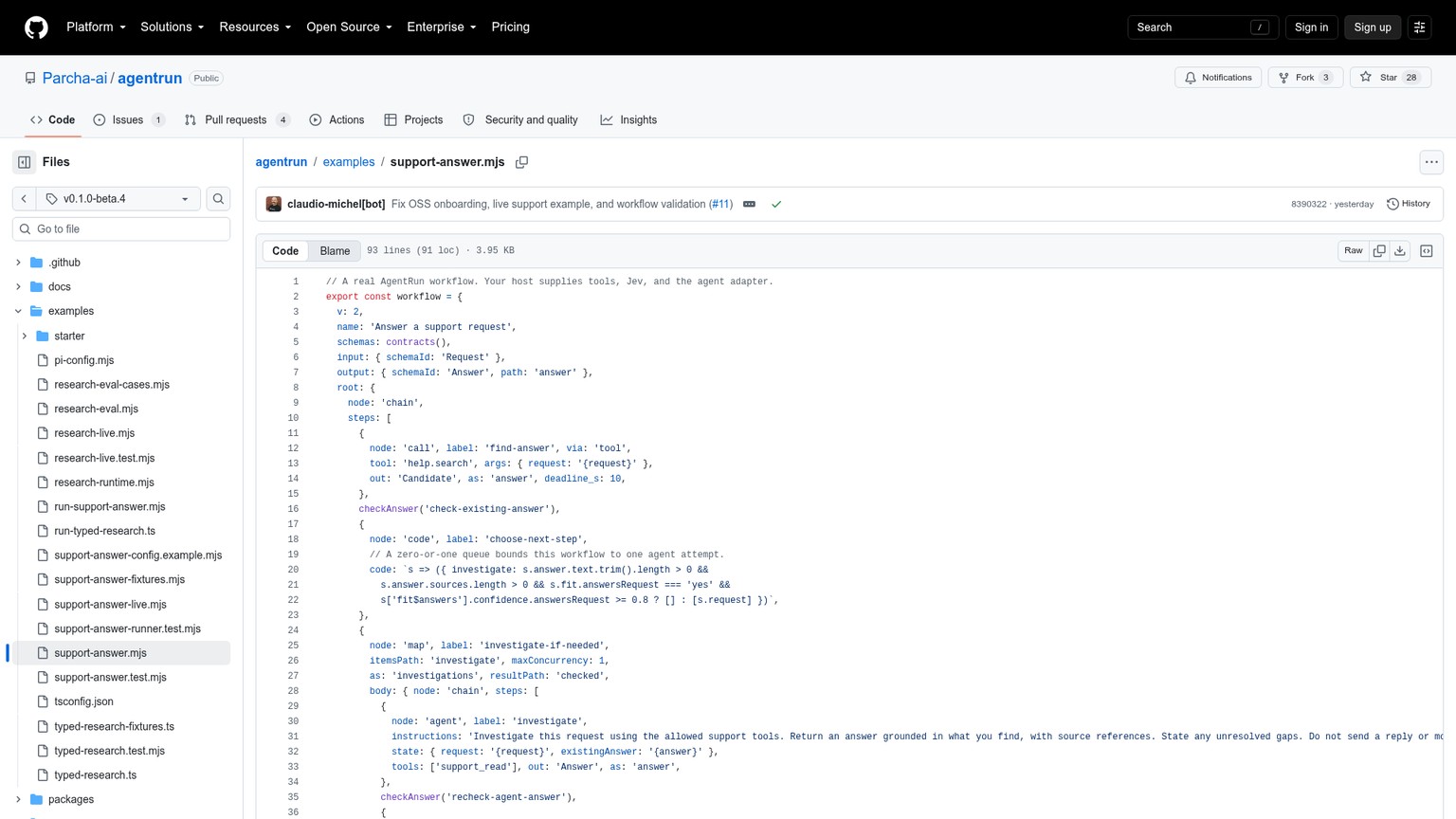Expand the starter folder
This screenshot has width=1456, height=819.
tap(25, 337)
